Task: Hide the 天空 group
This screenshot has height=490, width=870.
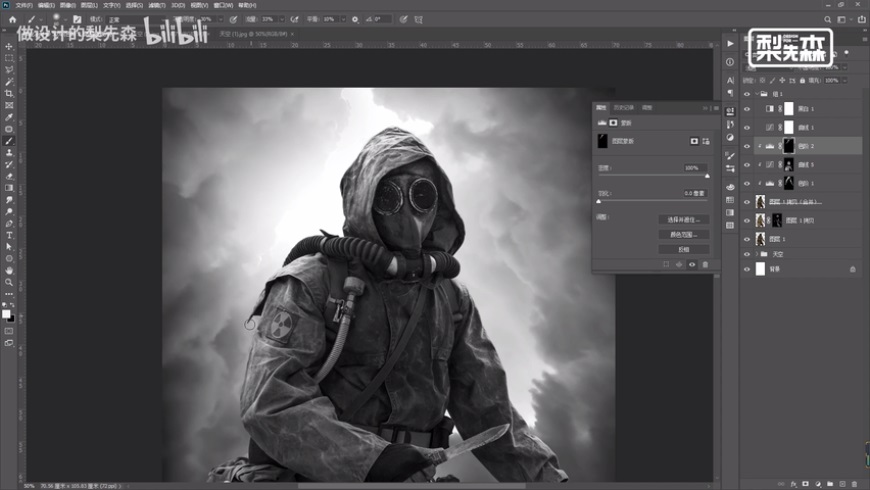Action: coord(747,254)
